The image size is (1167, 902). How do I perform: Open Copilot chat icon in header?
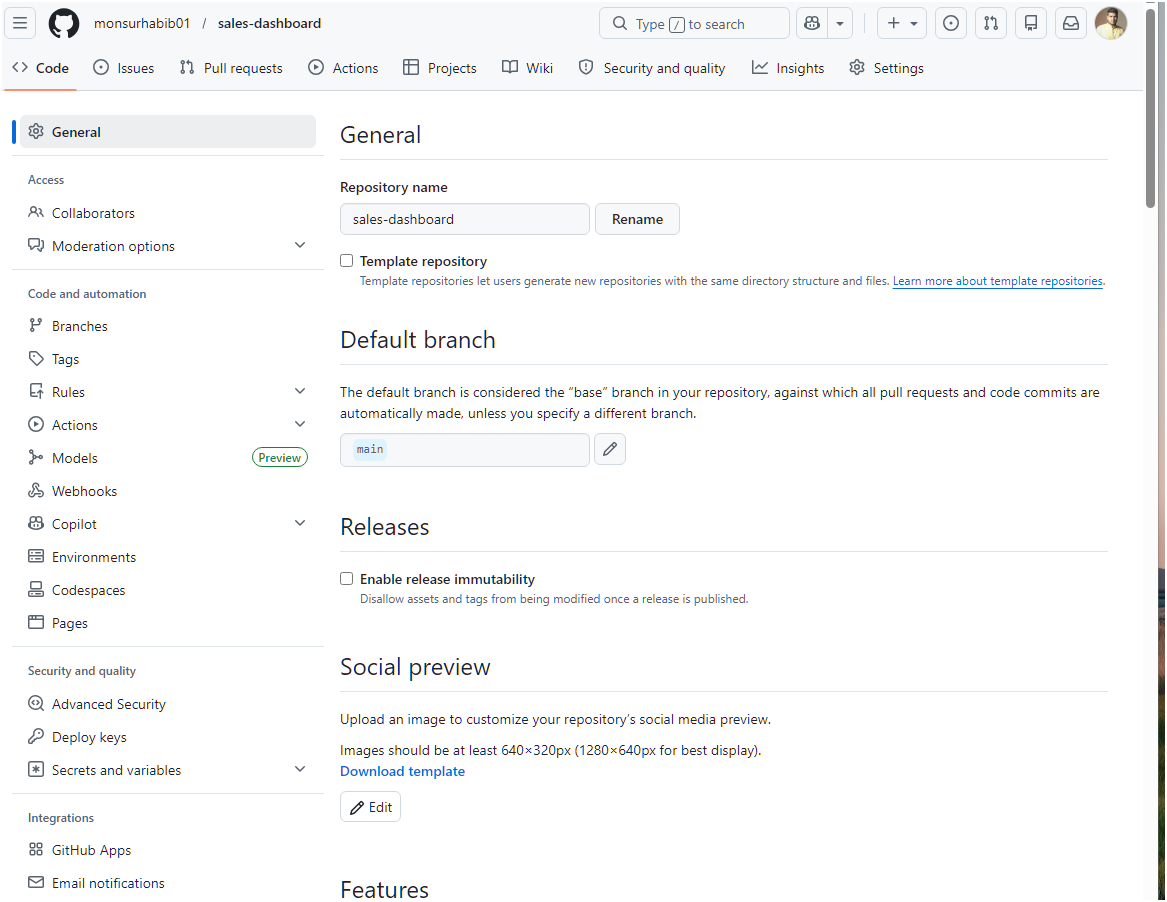point(812,23)
